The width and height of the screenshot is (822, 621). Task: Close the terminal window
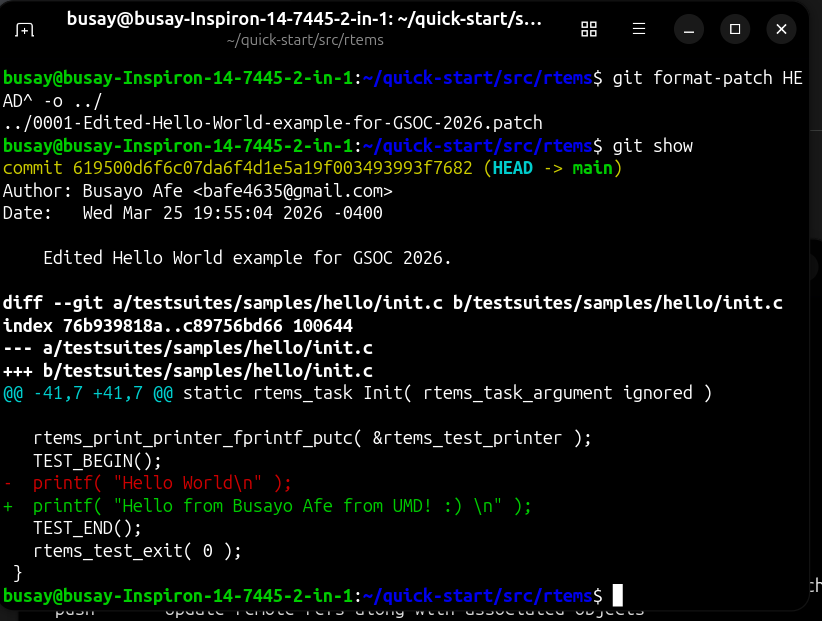(781, 29)
